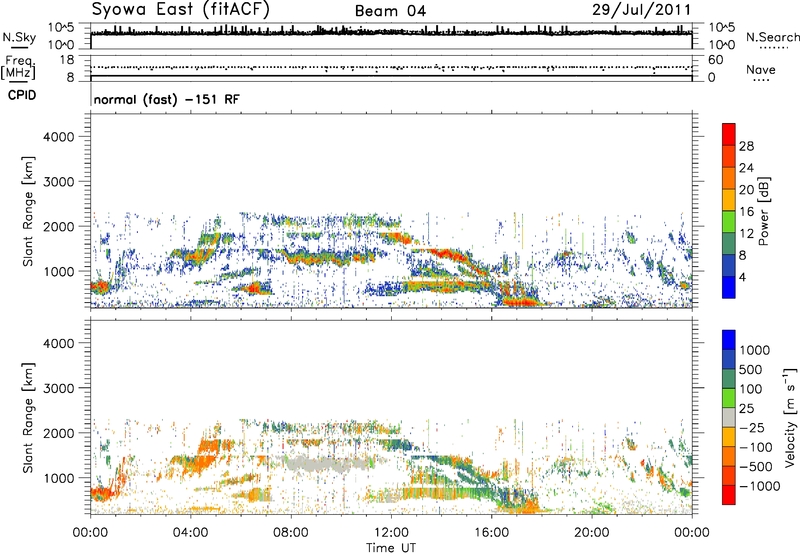Click the "Power [dB]" colorbar title

(763, 211)
